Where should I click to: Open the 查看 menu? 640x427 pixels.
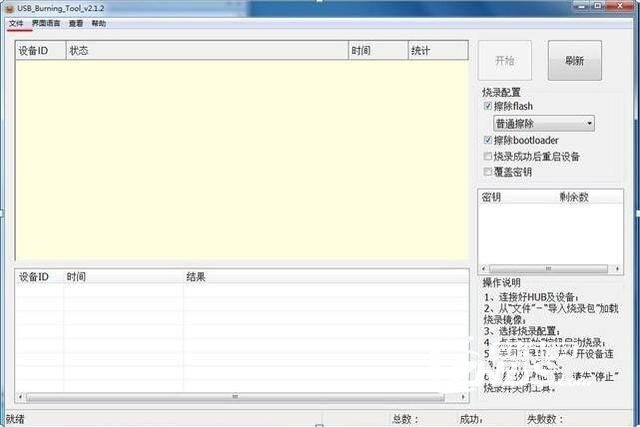[x=76, y=23]
